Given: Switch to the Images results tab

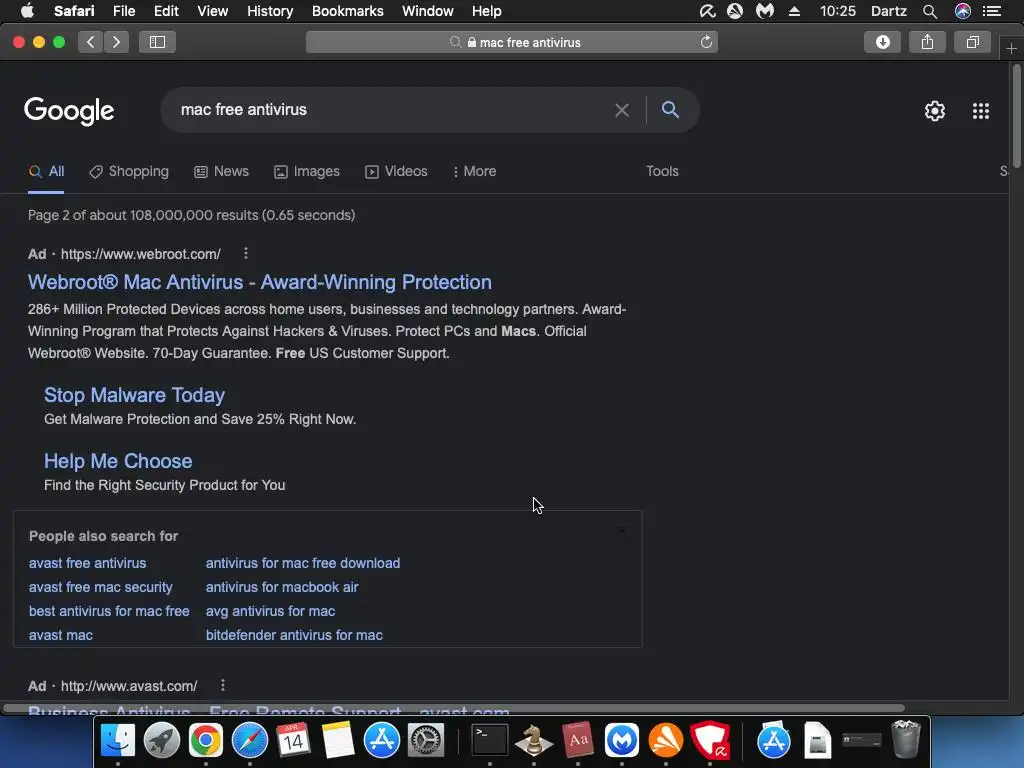Looking at the screenshot, I should pyautogui.click(x=307, y=171).
